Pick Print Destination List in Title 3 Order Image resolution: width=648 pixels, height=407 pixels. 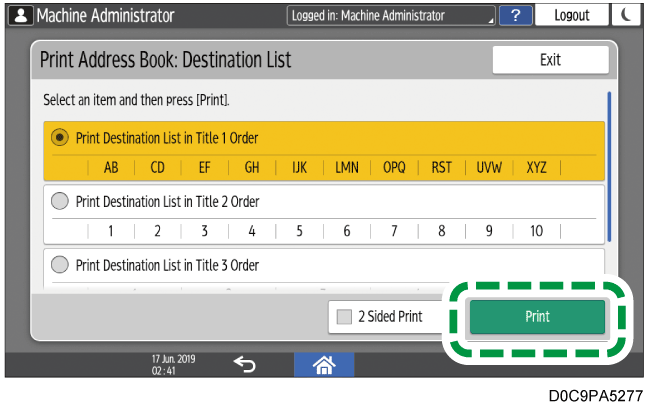coord(59,265)
